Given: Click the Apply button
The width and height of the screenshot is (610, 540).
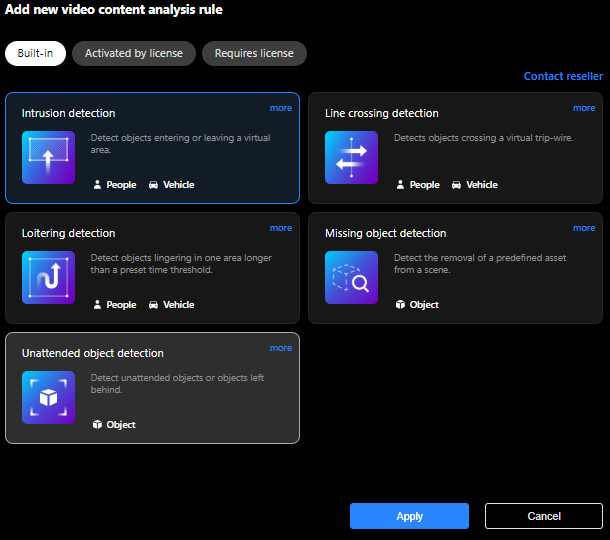Looking at the screenshot, I should pyautogui.click(x=409, y=516).
